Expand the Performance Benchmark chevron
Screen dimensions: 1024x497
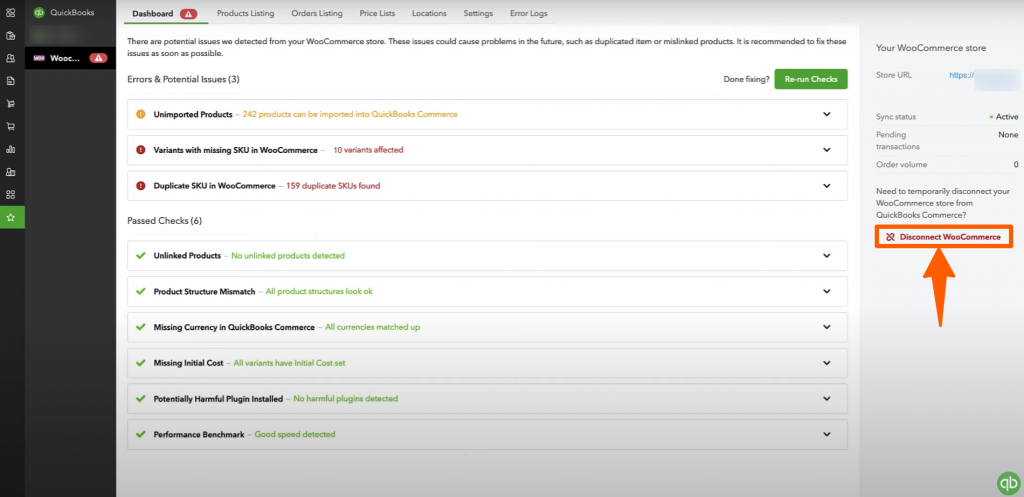[x=827, y=434]
